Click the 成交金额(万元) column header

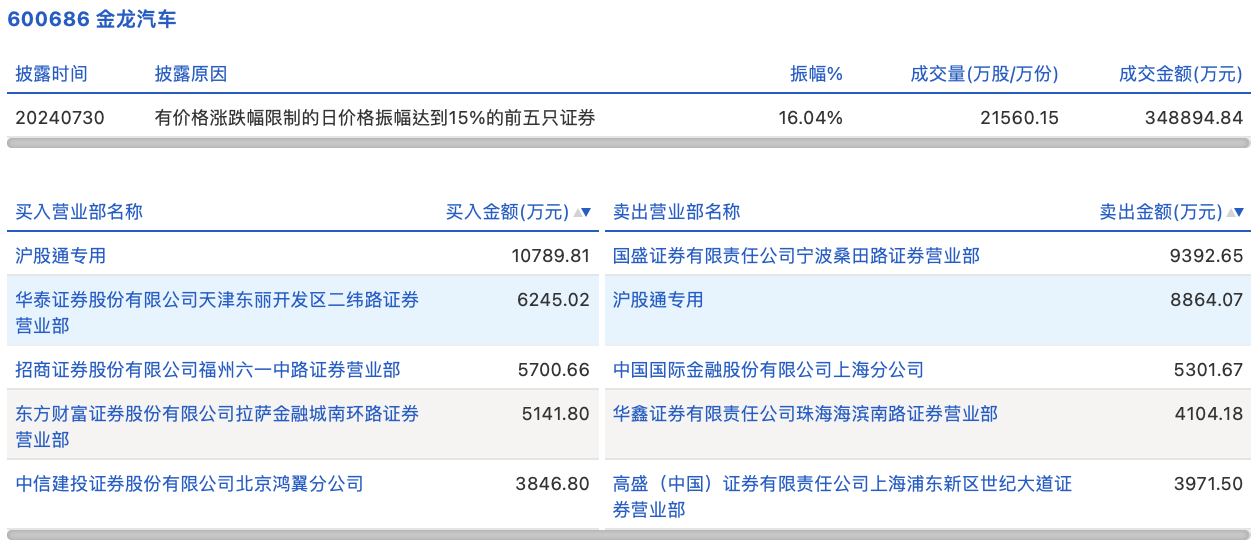click(x=1181, y=74)
